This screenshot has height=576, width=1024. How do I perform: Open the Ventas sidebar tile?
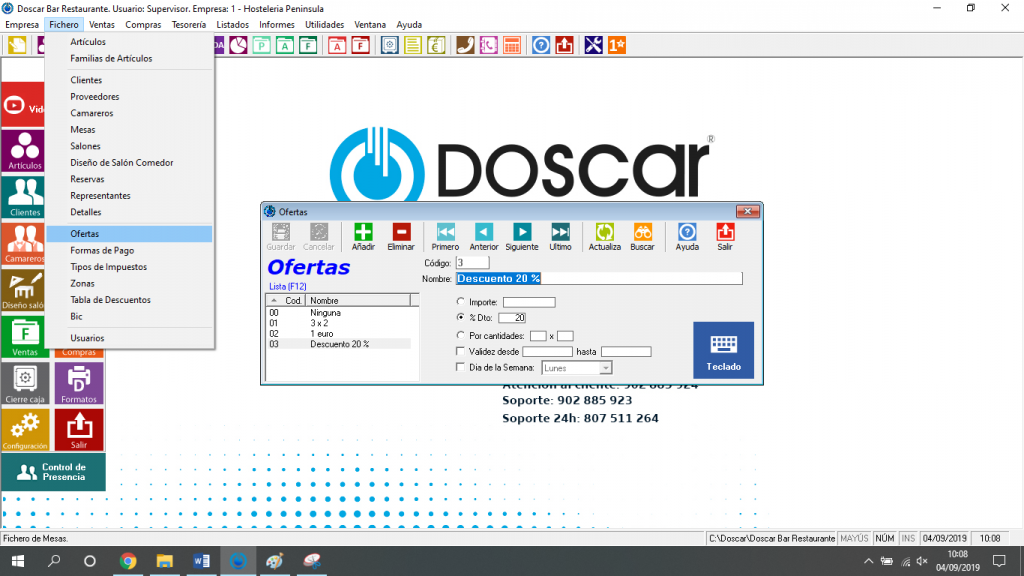pos(24,337)
